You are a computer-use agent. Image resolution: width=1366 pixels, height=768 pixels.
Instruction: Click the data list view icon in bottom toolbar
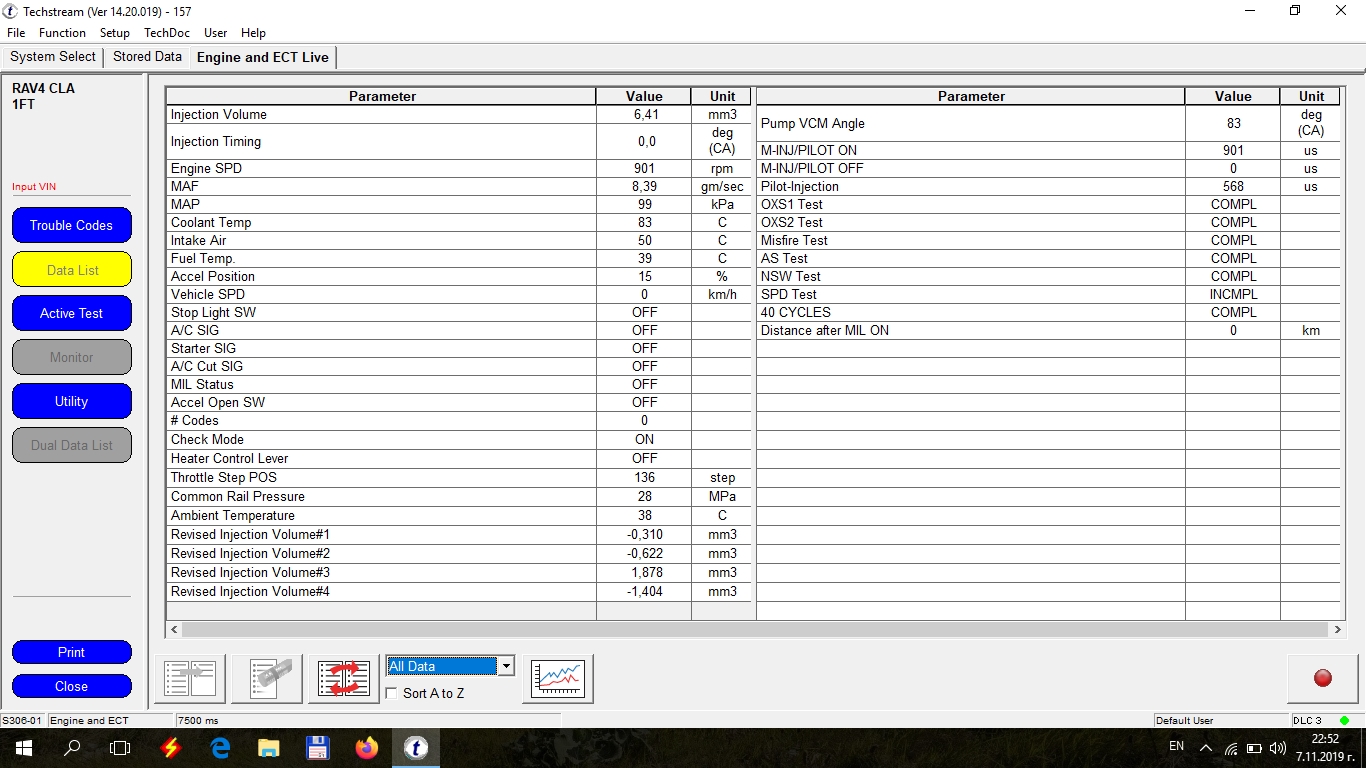(190, 679)
